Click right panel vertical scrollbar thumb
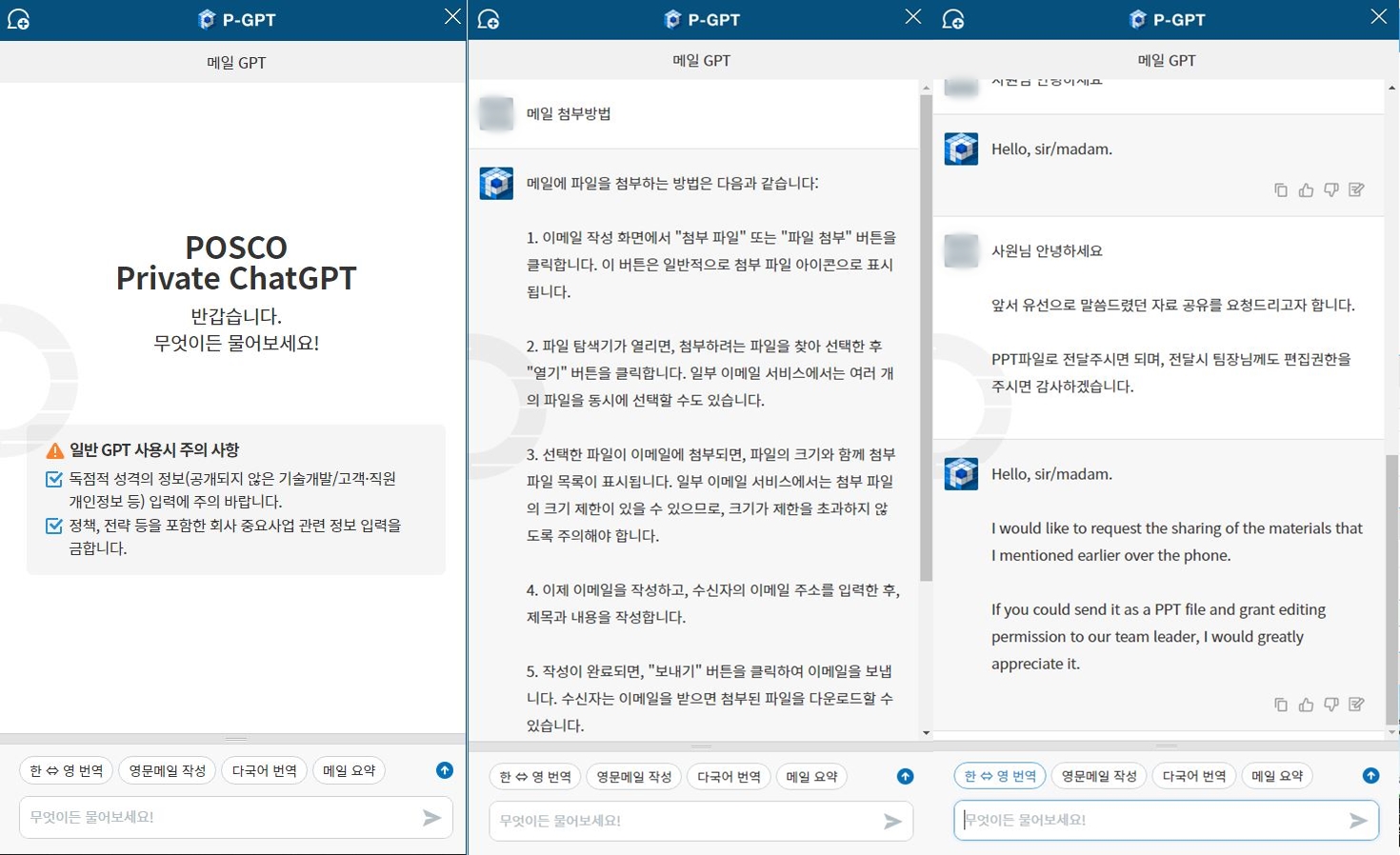1400x855 pixels. pyautogui.click(x=1392, y=590)
